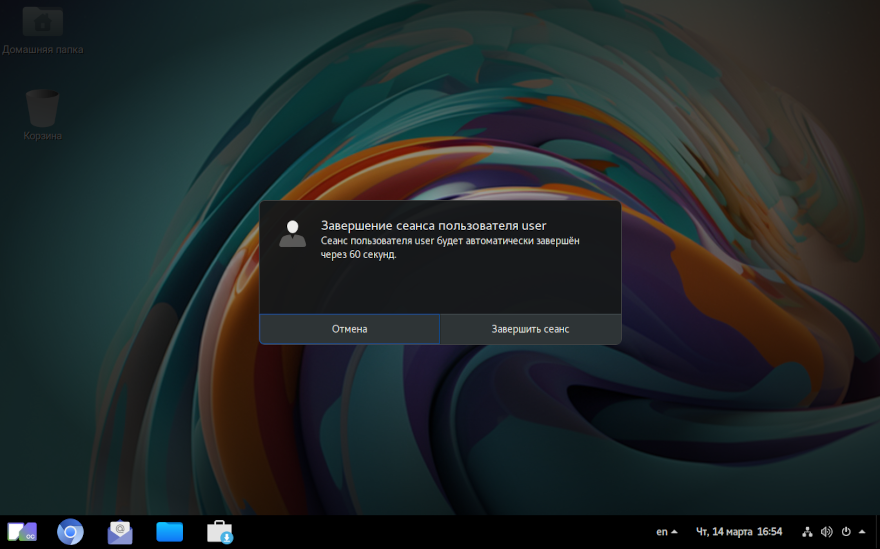Click the power tray icon
Viewport: 880px width, 549px height.
pyautogui.click(x=845, y=532)
